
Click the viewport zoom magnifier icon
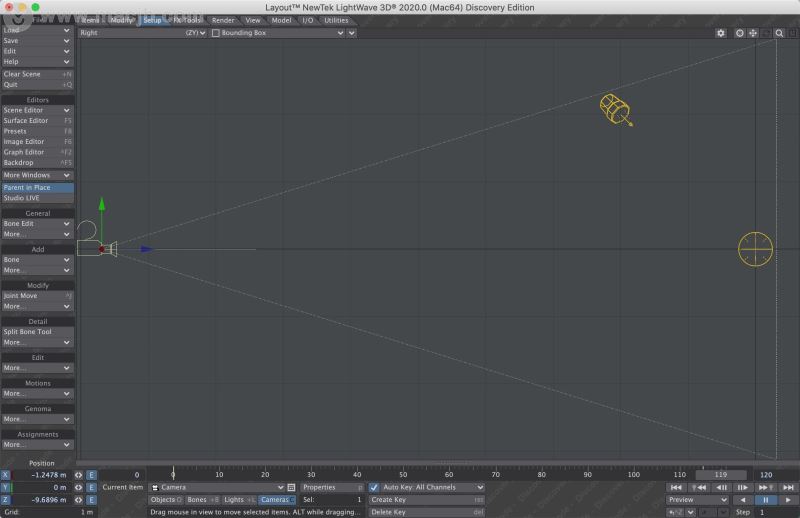tap(779, 33)
